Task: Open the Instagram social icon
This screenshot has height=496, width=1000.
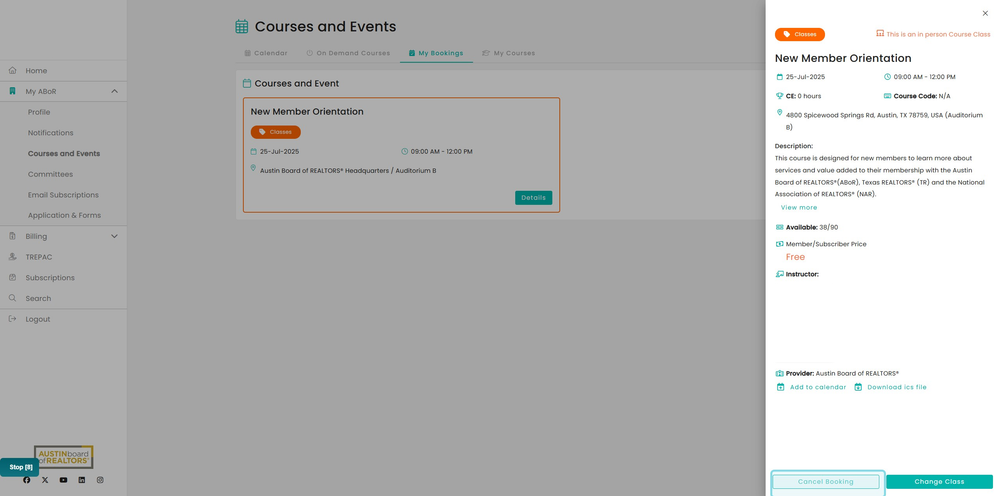Action: [x=100, y=480]
